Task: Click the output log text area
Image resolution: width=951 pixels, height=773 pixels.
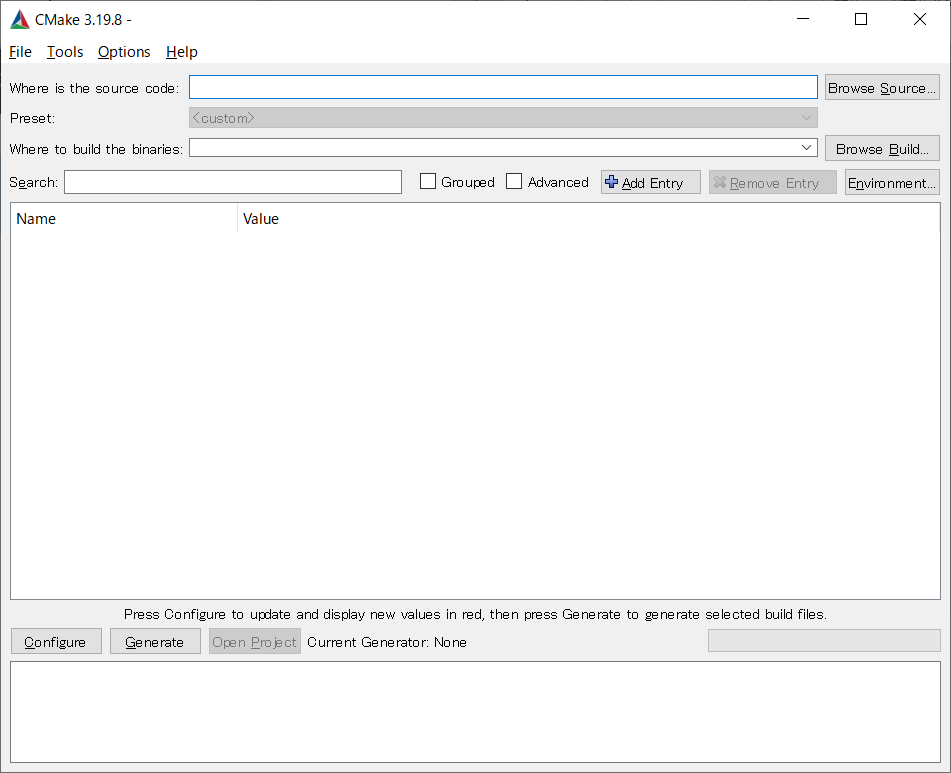Action: click(x=476, y=712)
